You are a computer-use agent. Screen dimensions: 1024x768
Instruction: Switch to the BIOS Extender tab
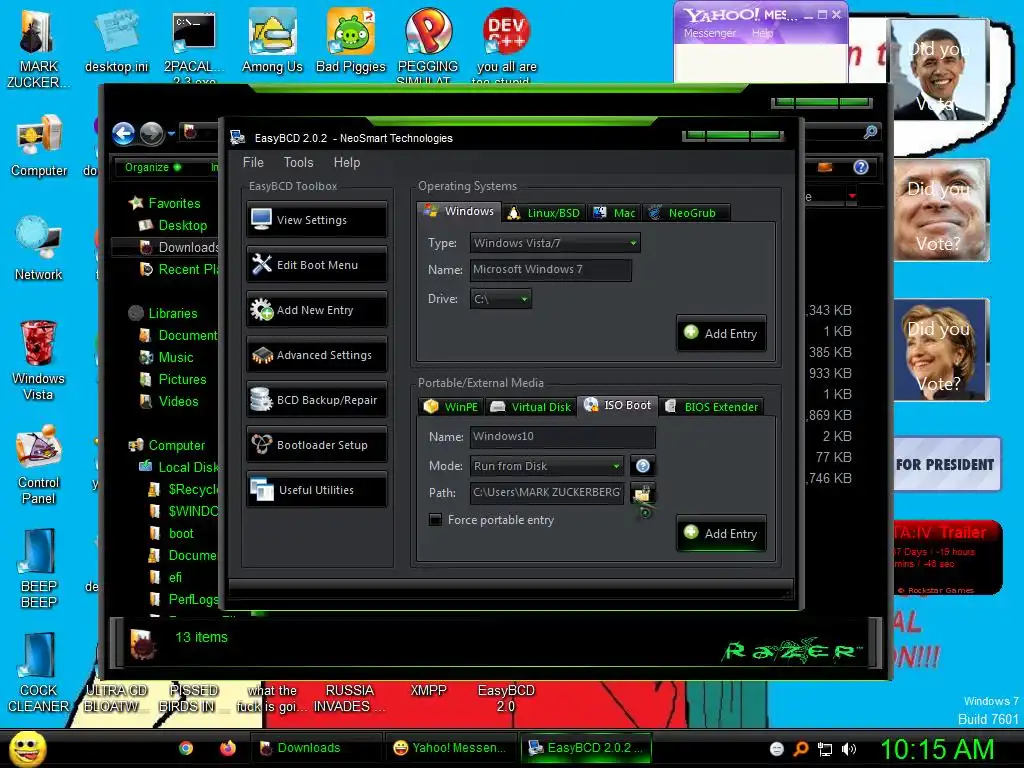(x=711, y=407)
